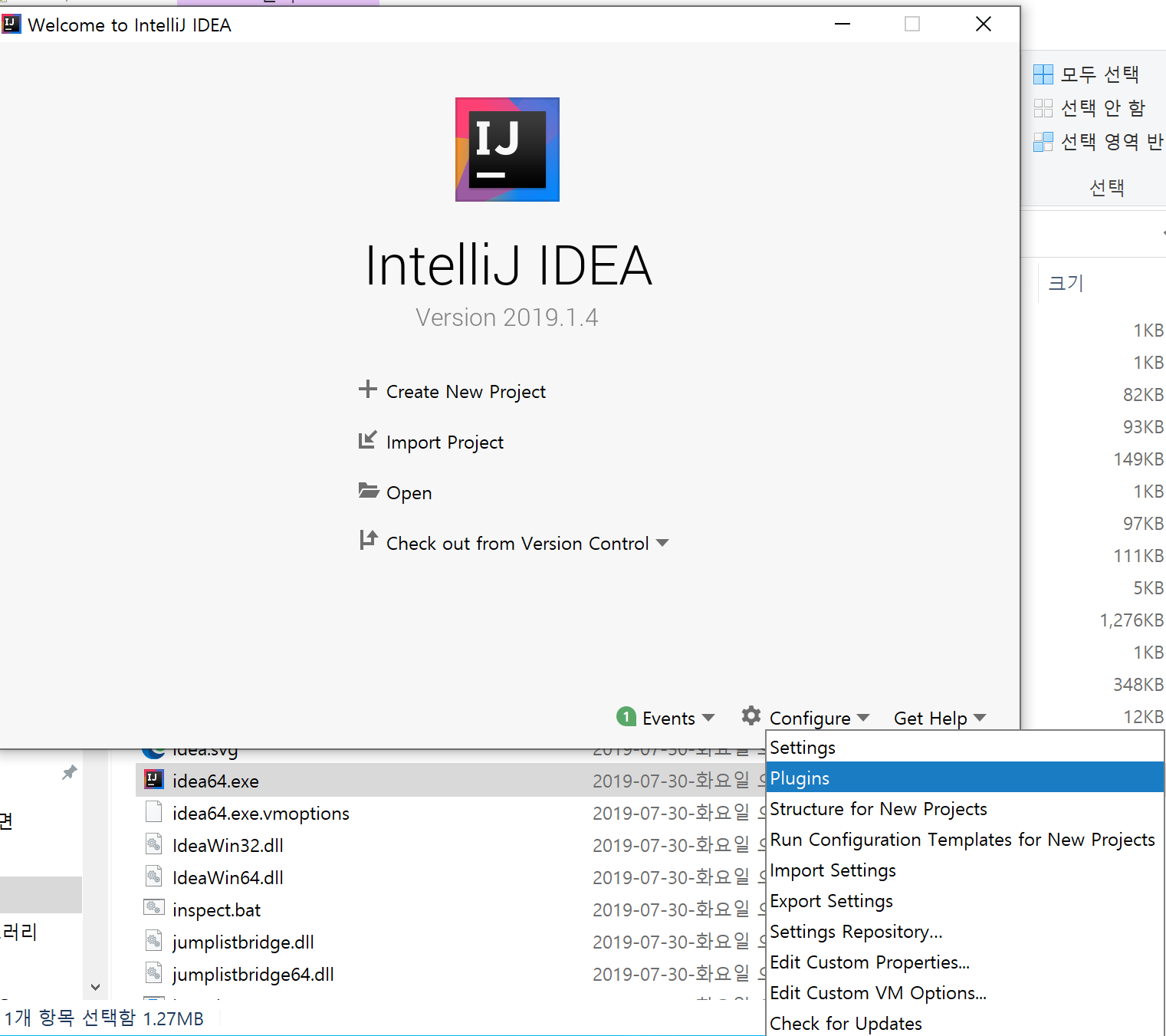Click Check for Updates menu entry

point(965,1023)
